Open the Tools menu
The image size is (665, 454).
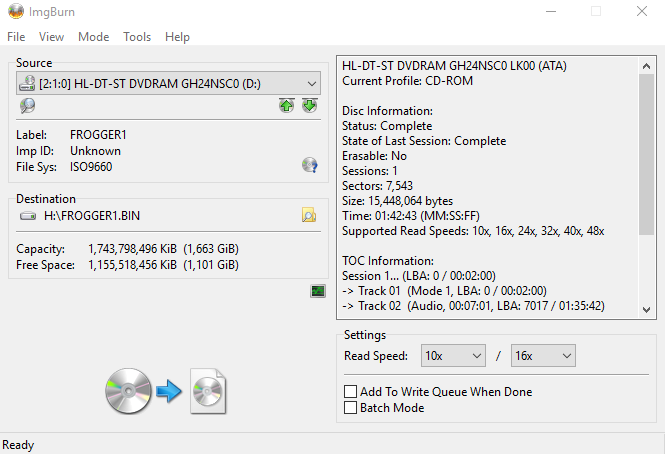tap(137, 37)
